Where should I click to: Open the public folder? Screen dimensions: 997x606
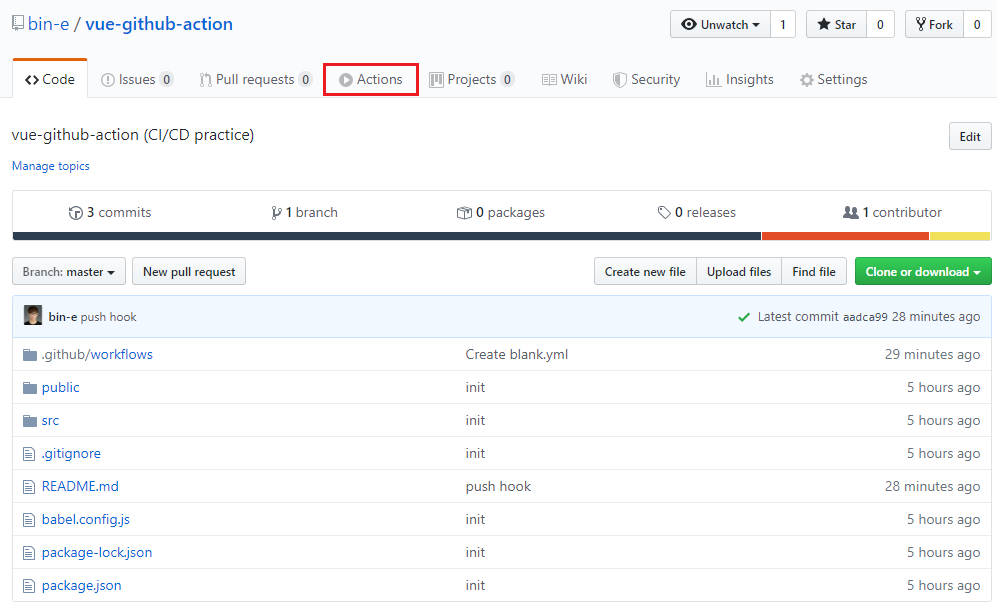tap(60, 388)
